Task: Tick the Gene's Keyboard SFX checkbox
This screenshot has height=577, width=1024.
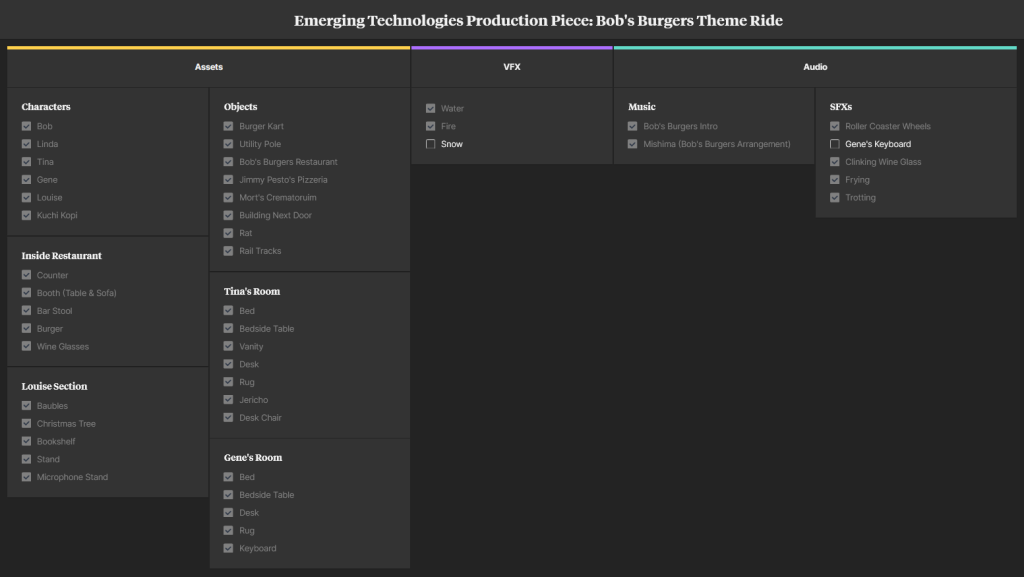Action: tap(835, 144)
